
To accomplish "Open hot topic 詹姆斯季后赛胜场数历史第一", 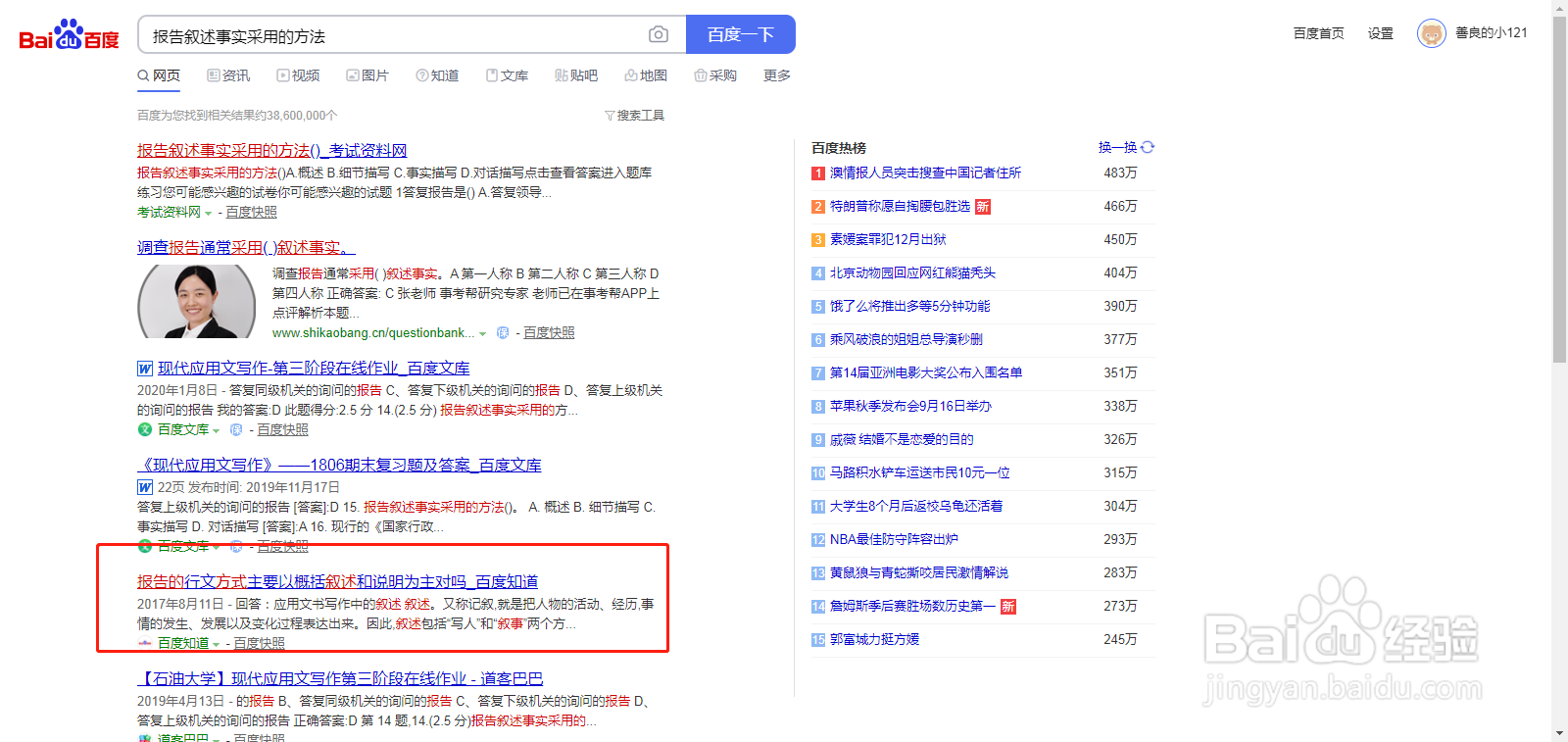I will 912,606.
